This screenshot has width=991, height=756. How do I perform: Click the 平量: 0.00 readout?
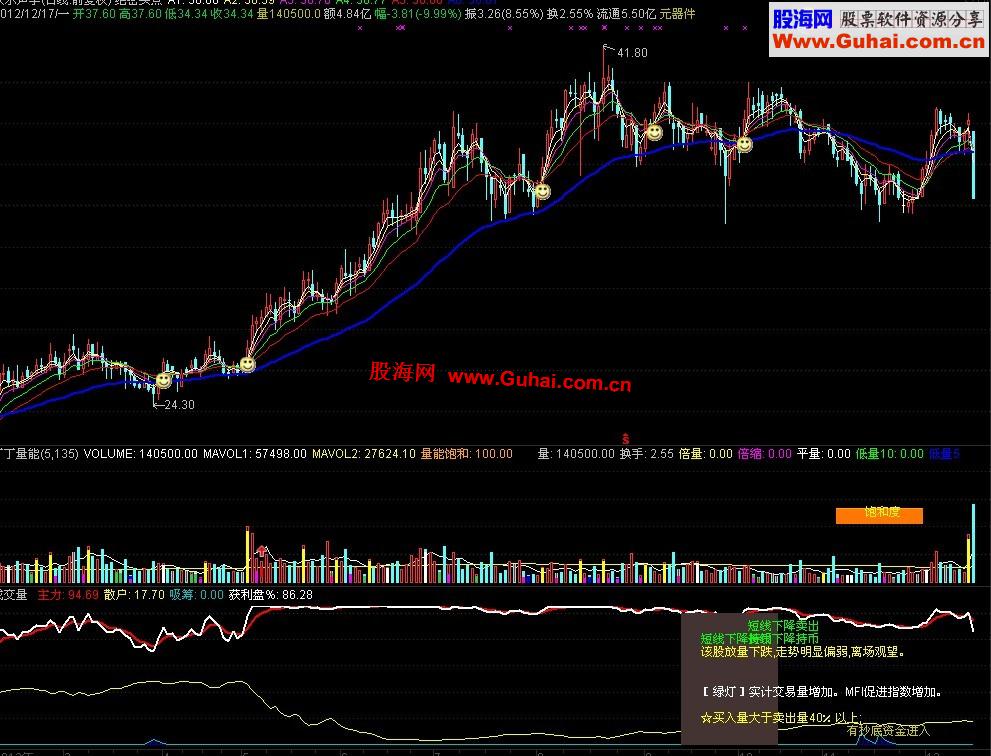click(824, 454)
